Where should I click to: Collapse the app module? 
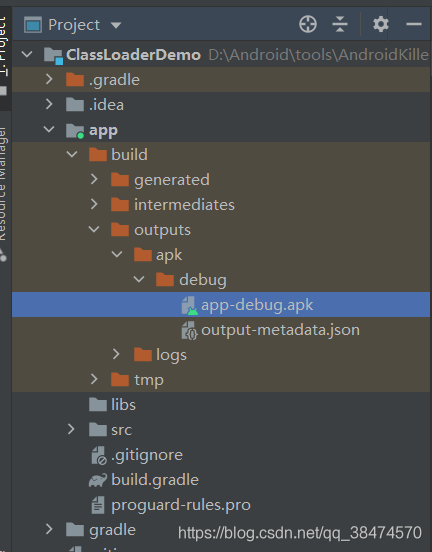click(x=49, y=129)
